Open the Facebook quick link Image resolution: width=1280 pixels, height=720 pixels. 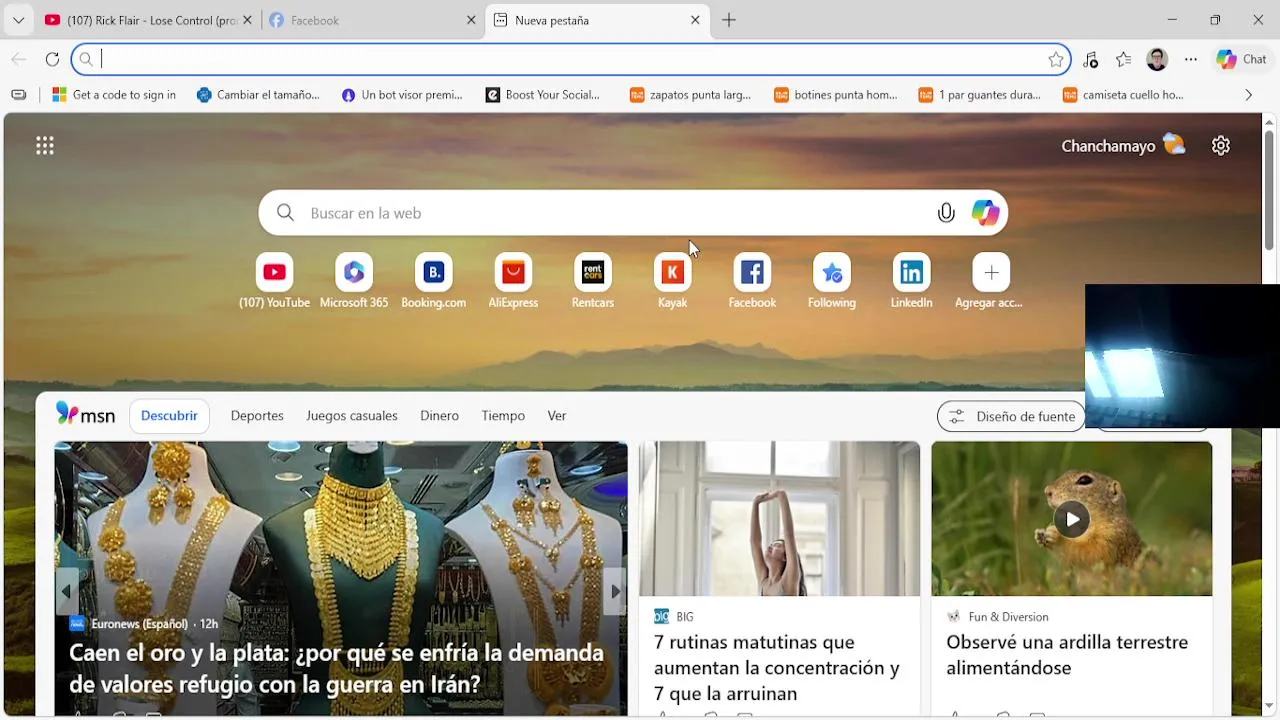pyautogui.click(x=752, y=281)
